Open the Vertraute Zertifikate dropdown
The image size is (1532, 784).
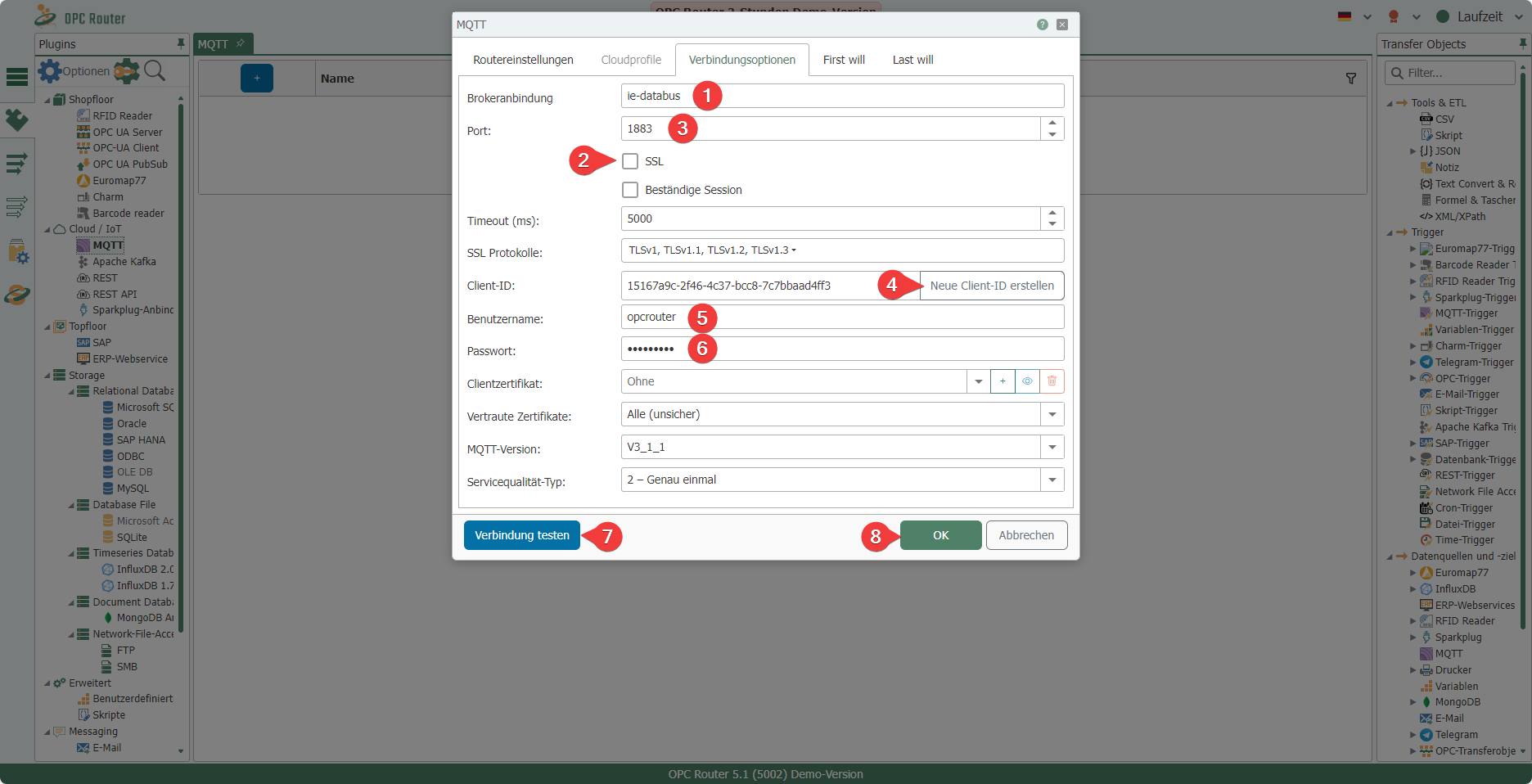[1052, 414]
